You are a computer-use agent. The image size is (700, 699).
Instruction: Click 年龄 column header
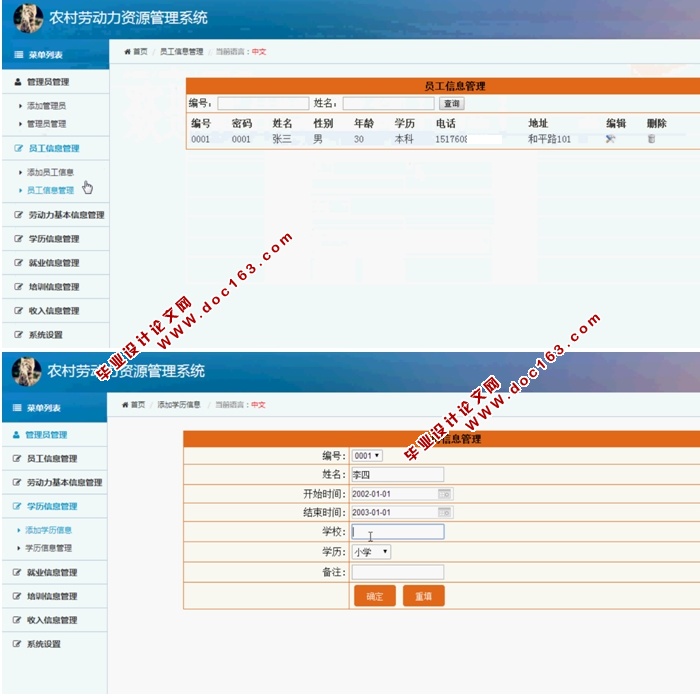click(x=364, y=123)
